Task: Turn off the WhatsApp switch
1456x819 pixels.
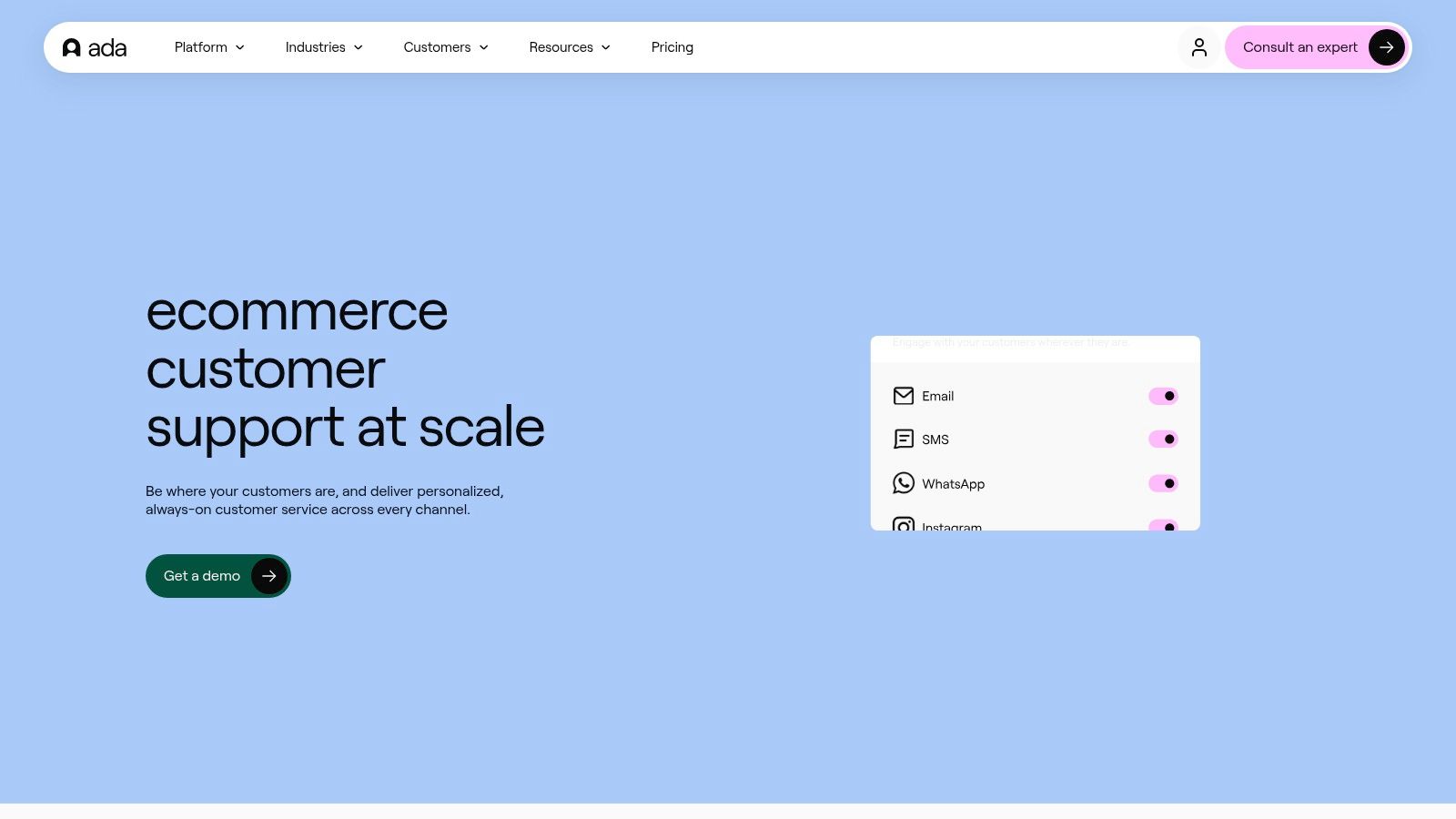Action: (1162, 483)
